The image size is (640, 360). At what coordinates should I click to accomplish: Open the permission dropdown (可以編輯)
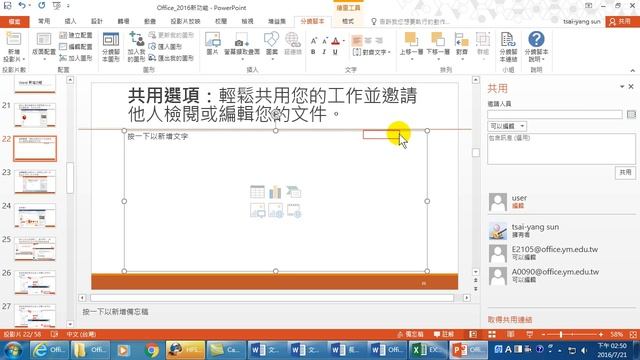click(x=507, y=126)
